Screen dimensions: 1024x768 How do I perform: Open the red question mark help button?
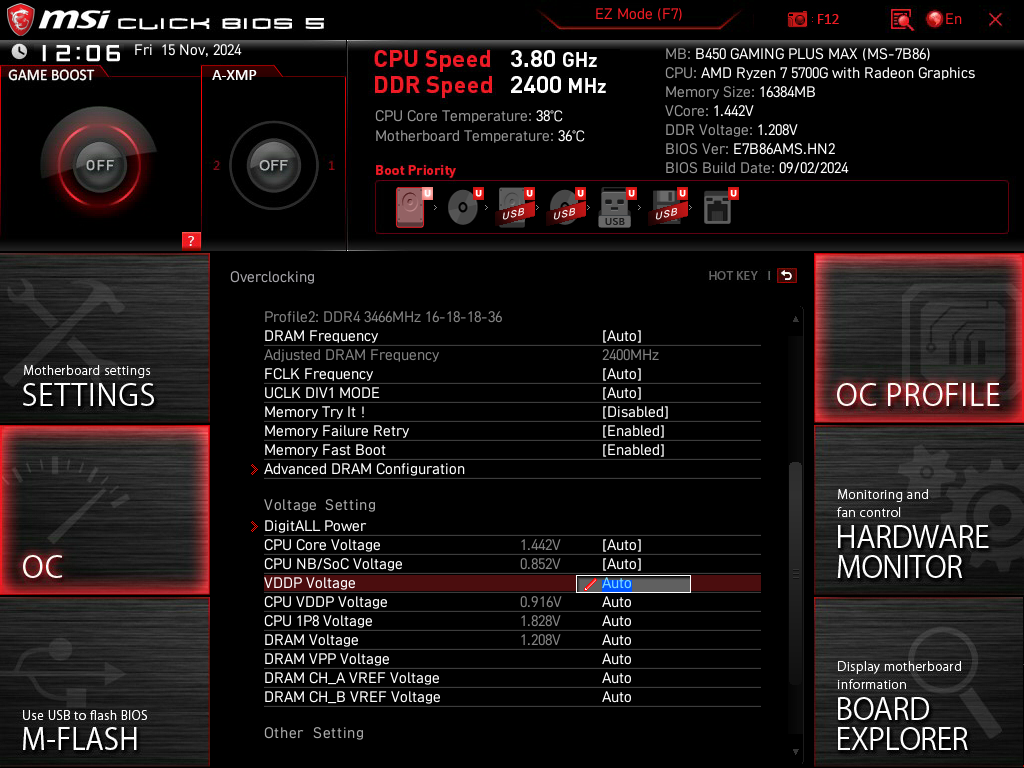191,240
